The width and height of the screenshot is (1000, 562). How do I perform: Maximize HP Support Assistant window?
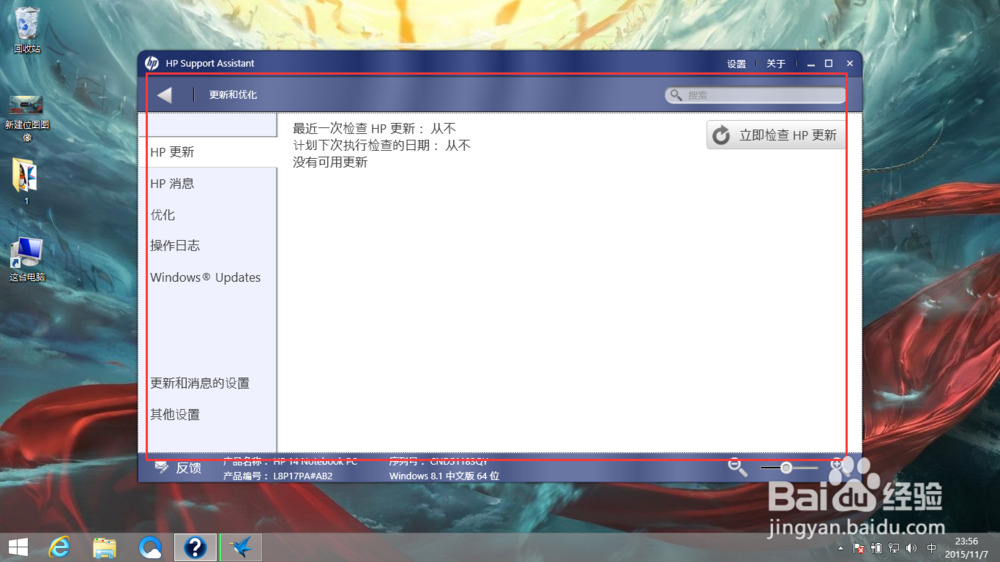(829, 64)
